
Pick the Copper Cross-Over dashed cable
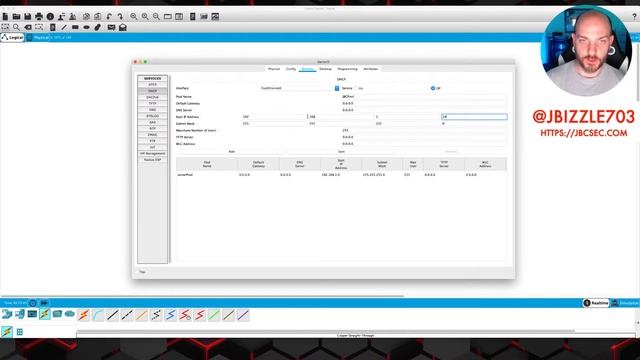(x=127, y=315)
